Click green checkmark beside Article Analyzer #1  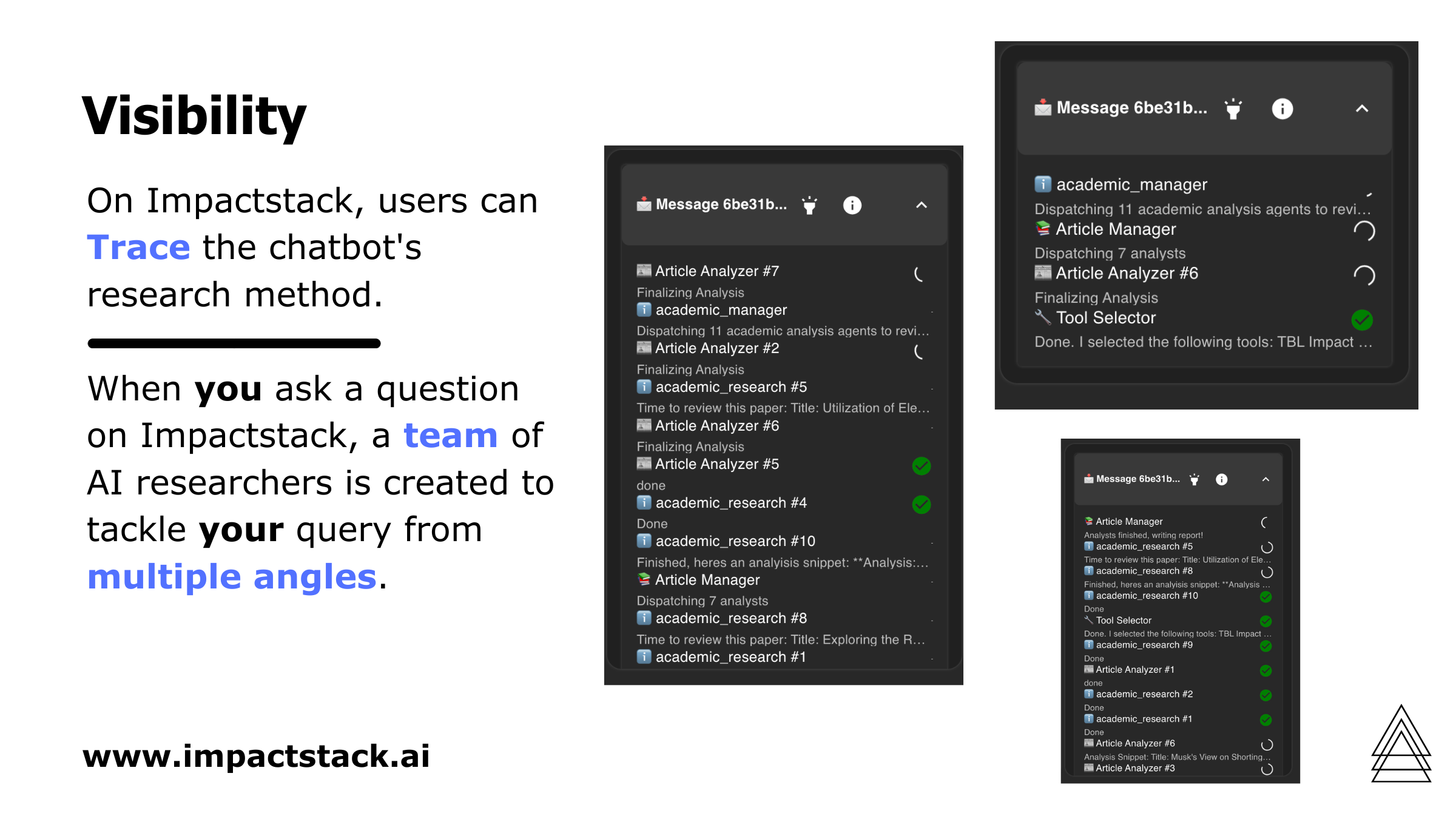(1266, 670)
